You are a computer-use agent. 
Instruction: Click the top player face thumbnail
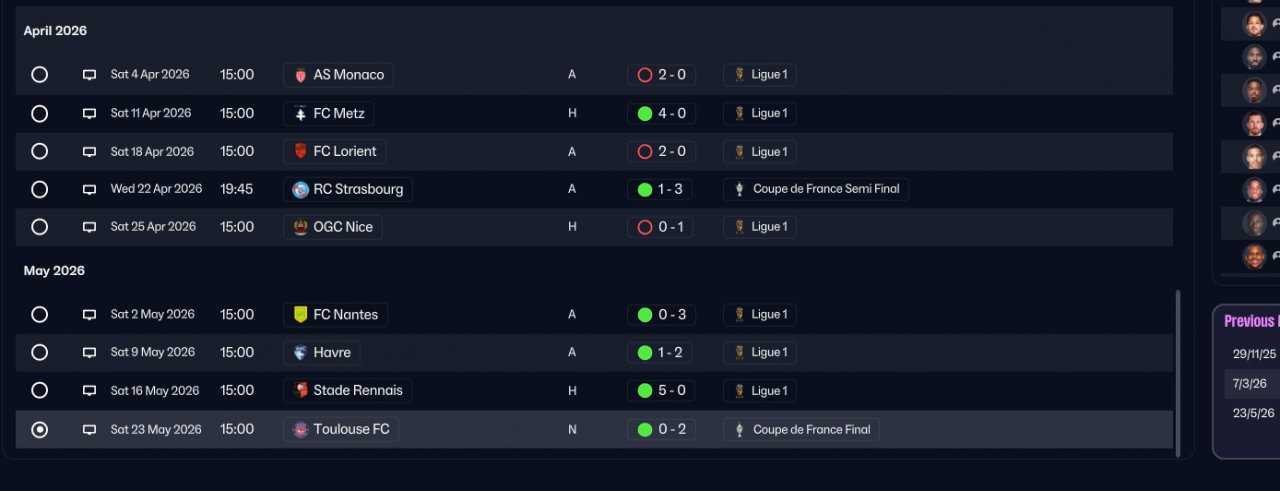point(1254,24)
